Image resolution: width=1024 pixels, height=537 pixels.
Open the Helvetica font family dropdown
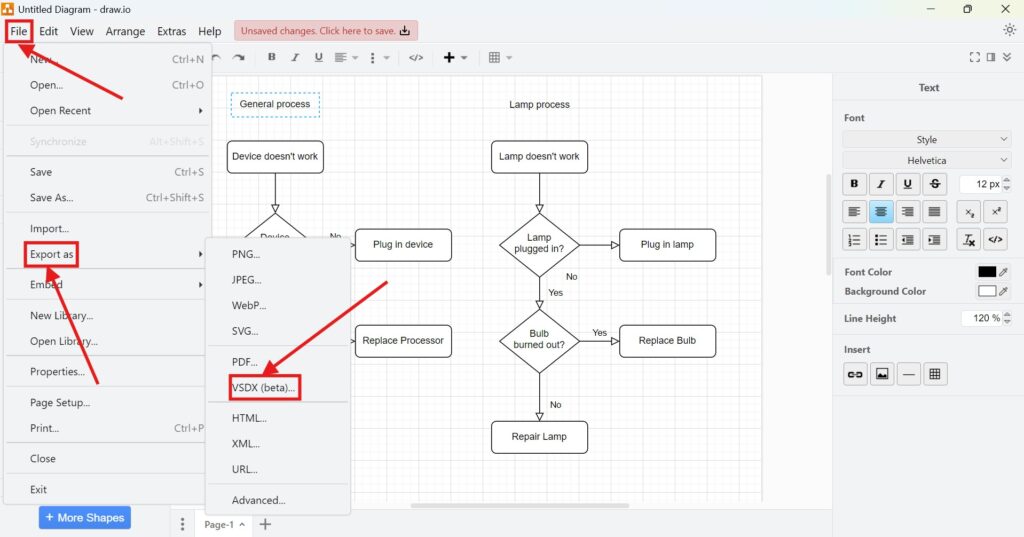click(x=927, y=160)
